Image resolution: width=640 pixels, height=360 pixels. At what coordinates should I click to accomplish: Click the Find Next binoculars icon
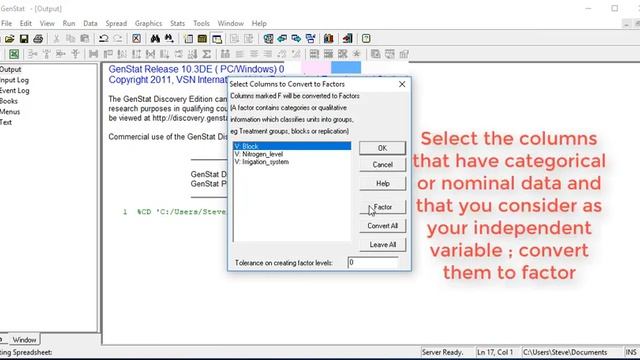click(169, 39)
